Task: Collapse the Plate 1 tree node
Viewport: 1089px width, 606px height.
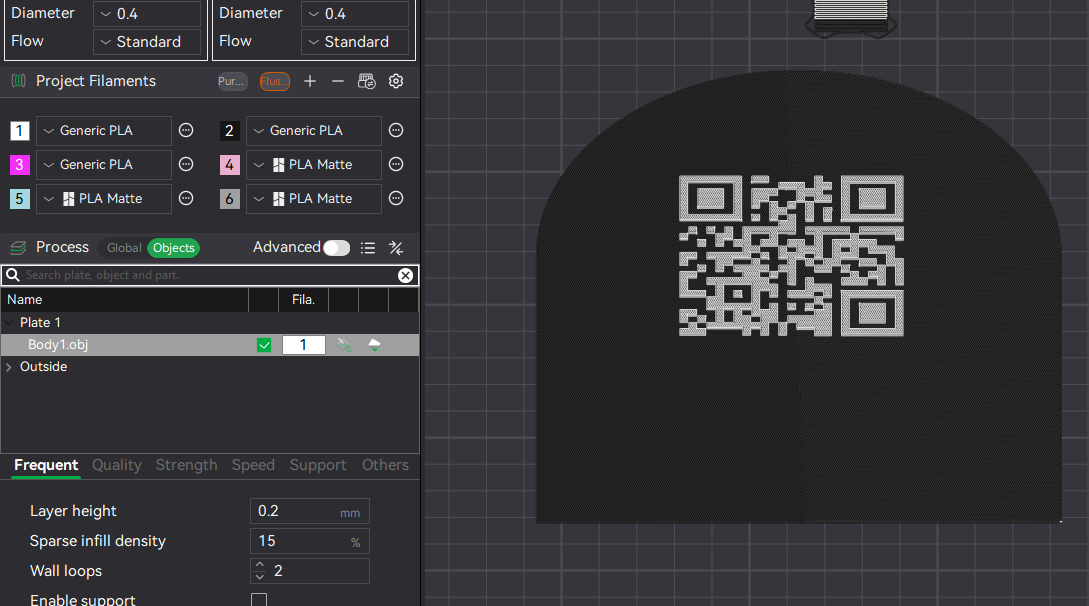Action: pyautogui.click(x=9, y=323)
